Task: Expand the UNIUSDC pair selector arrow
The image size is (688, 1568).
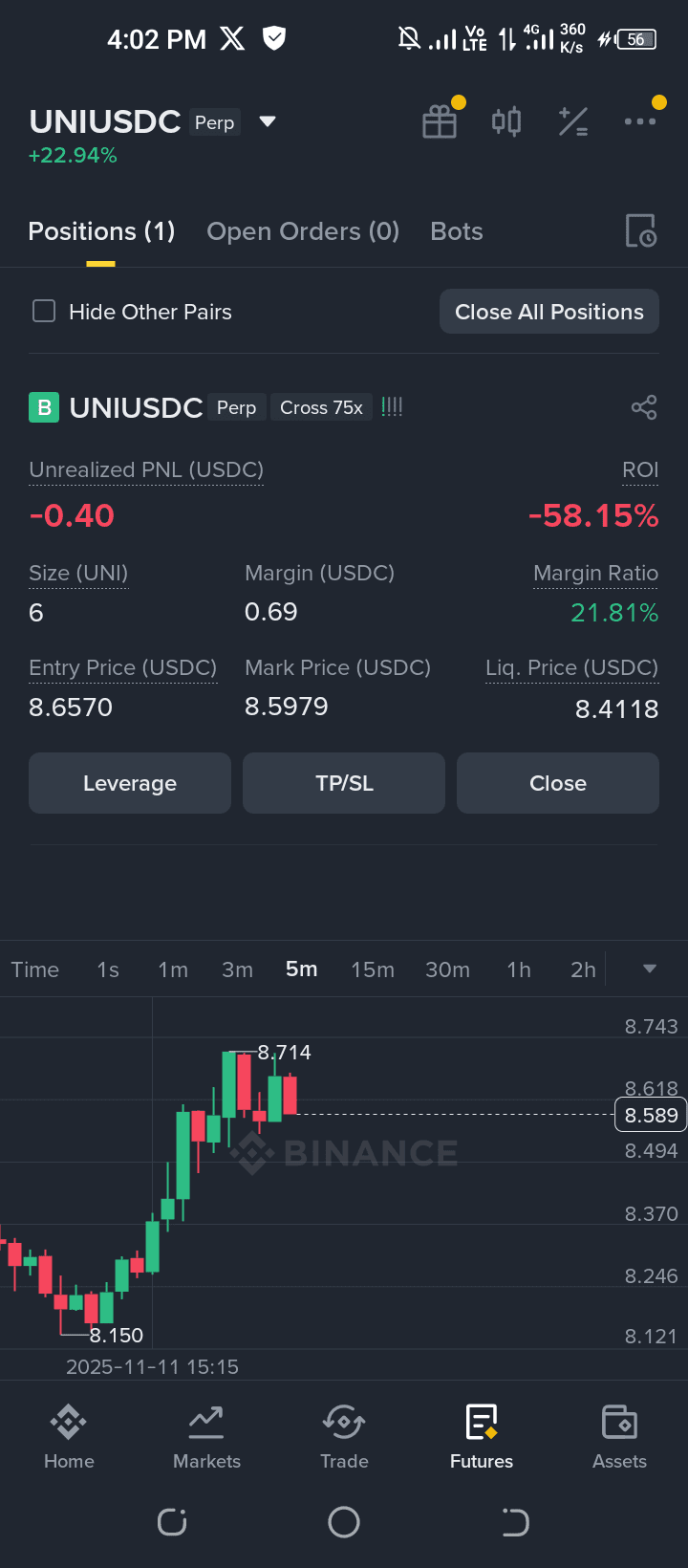Action: tap(268, 121)
